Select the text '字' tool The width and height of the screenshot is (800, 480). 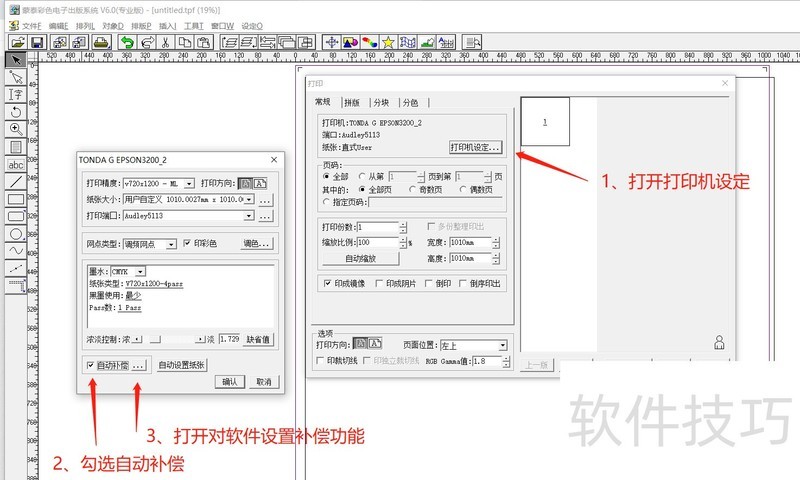[16, 94]
